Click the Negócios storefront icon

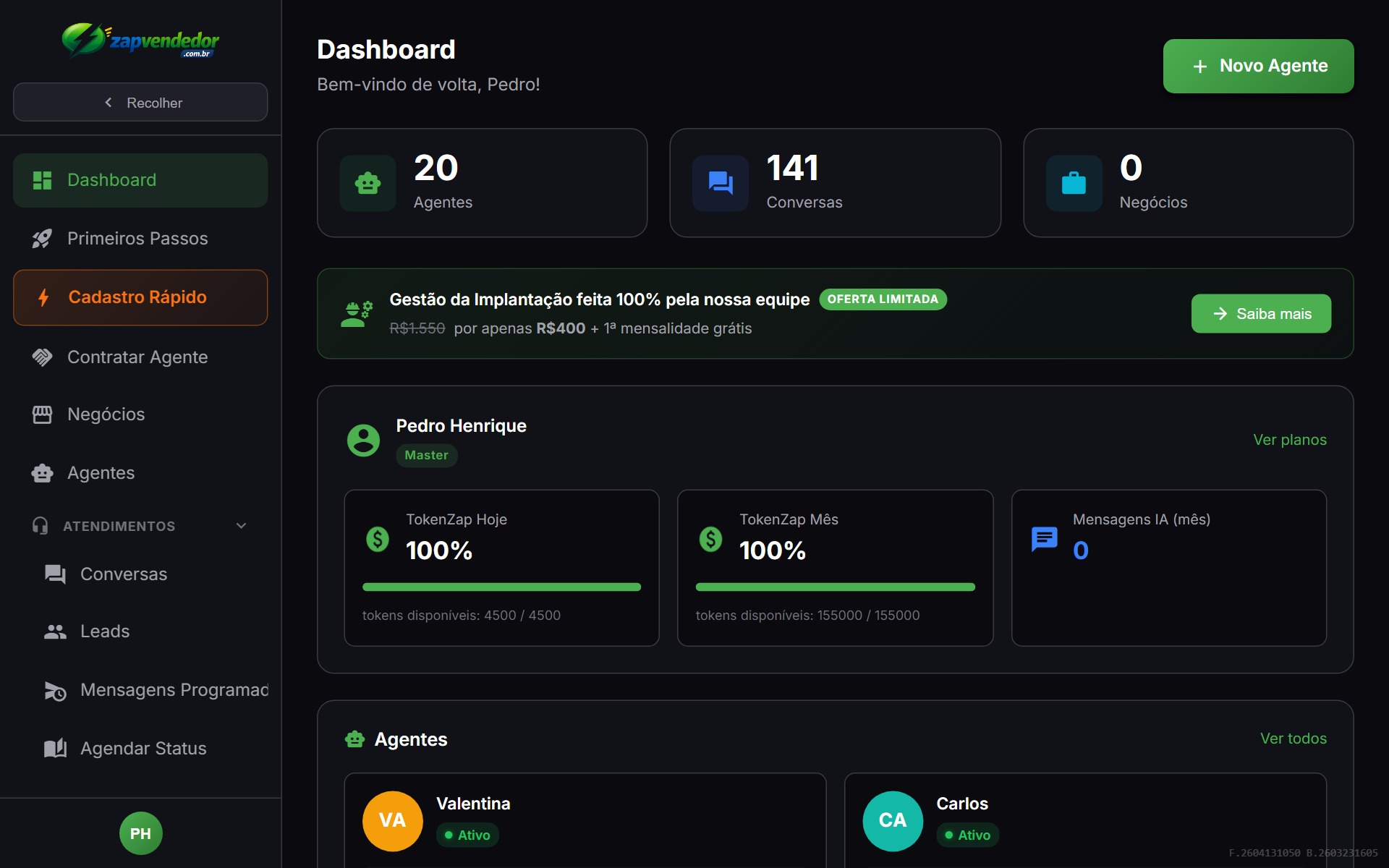tap(42, 414)
